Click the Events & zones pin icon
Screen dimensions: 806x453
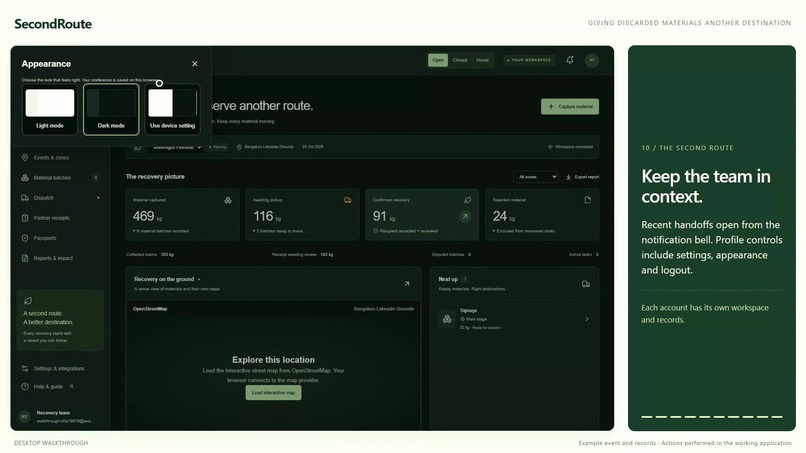[25, 157]
